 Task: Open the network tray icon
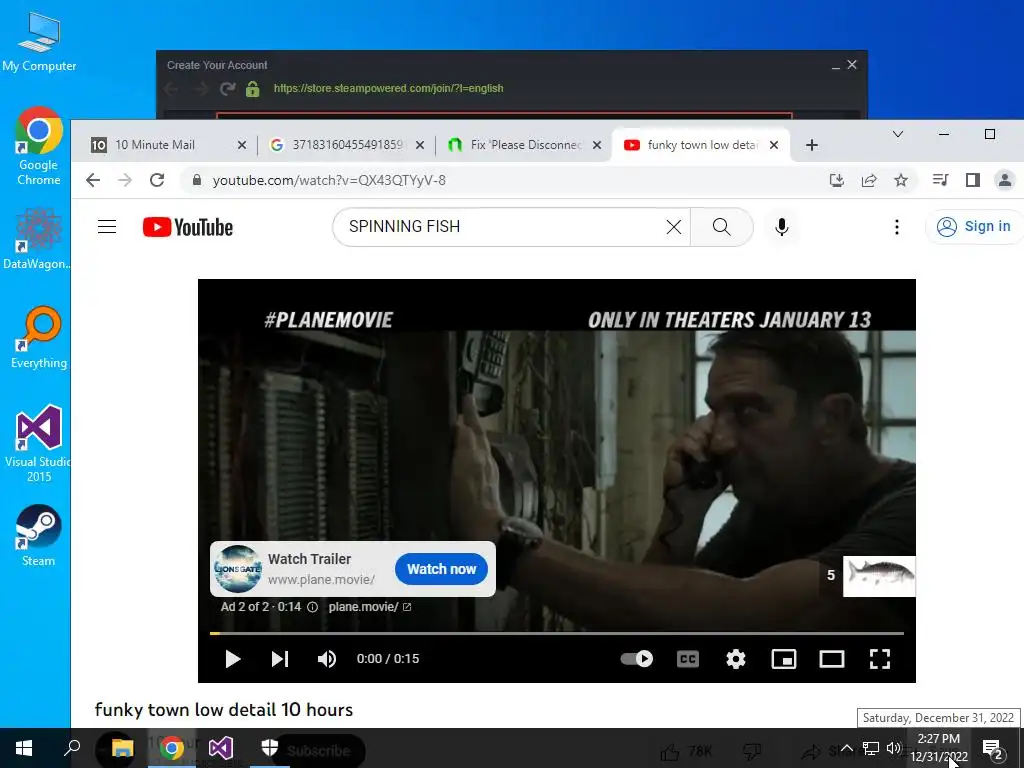871,748
